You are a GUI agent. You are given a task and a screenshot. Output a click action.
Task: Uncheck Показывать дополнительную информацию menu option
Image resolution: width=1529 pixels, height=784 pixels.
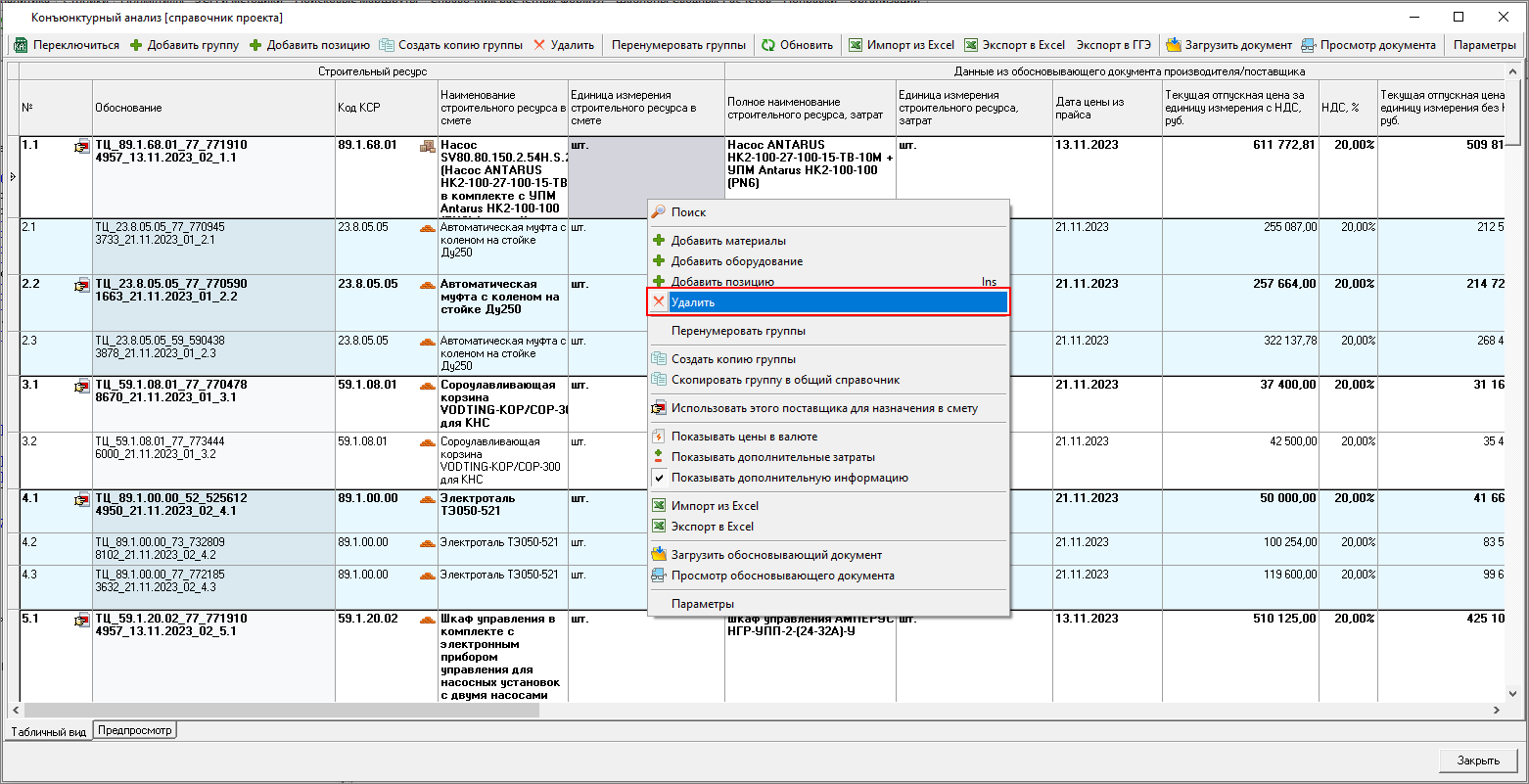[789, 478]
